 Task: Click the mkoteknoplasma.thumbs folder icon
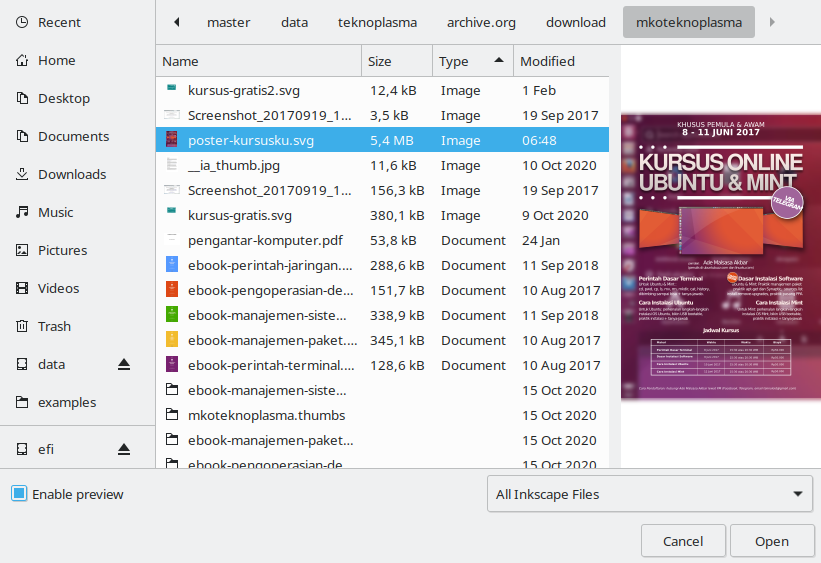click(x=172, y=415)
